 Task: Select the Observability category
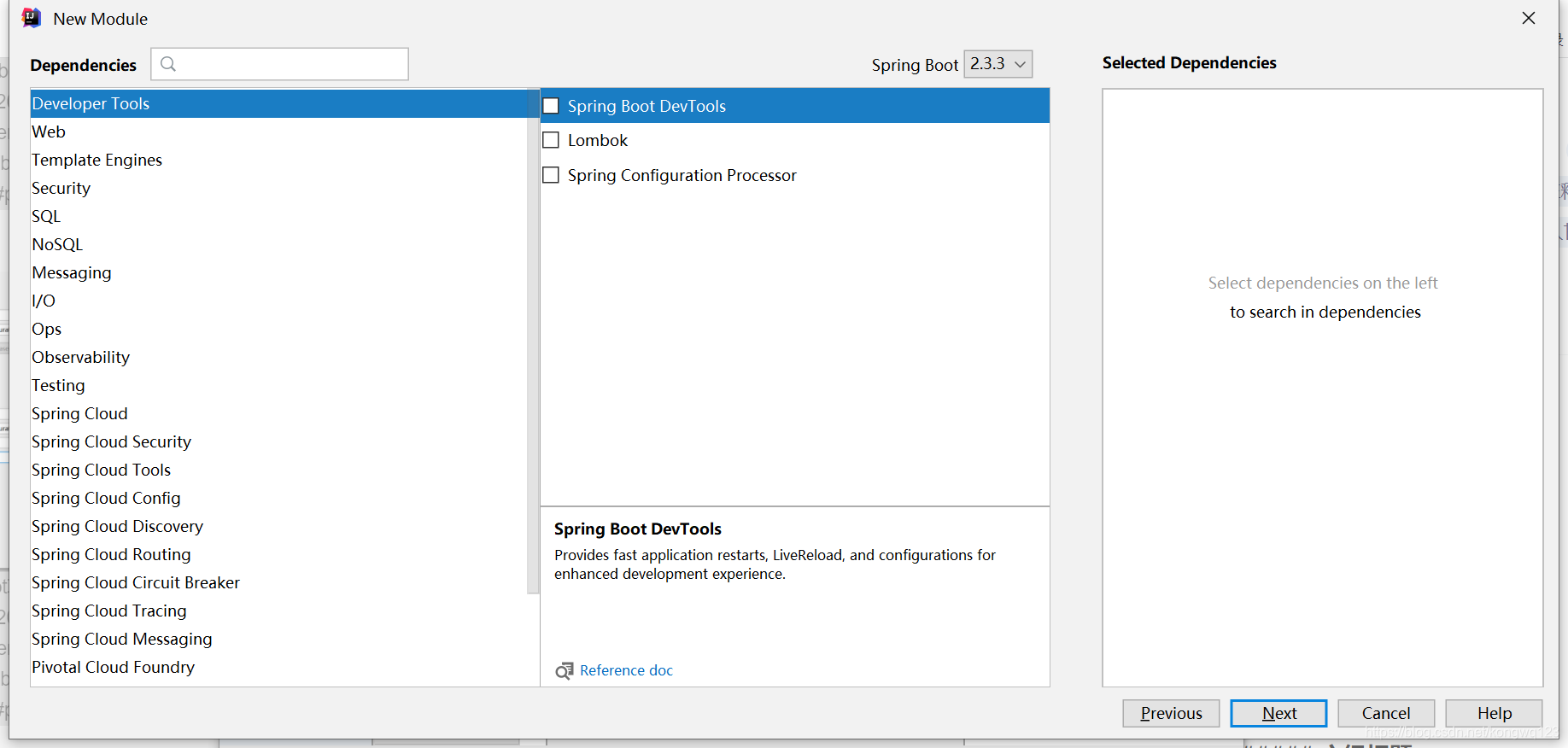(x=278, y=357)
